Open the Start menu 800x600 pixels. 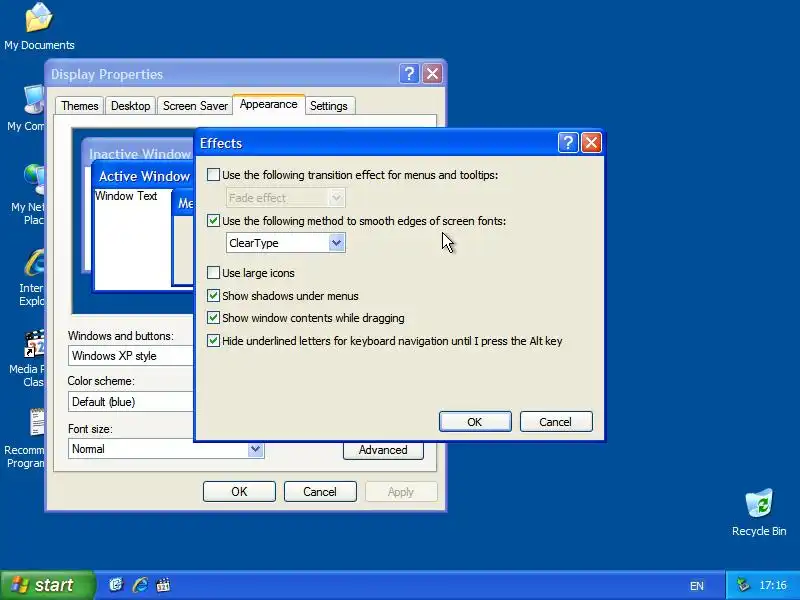coord(47,585)
